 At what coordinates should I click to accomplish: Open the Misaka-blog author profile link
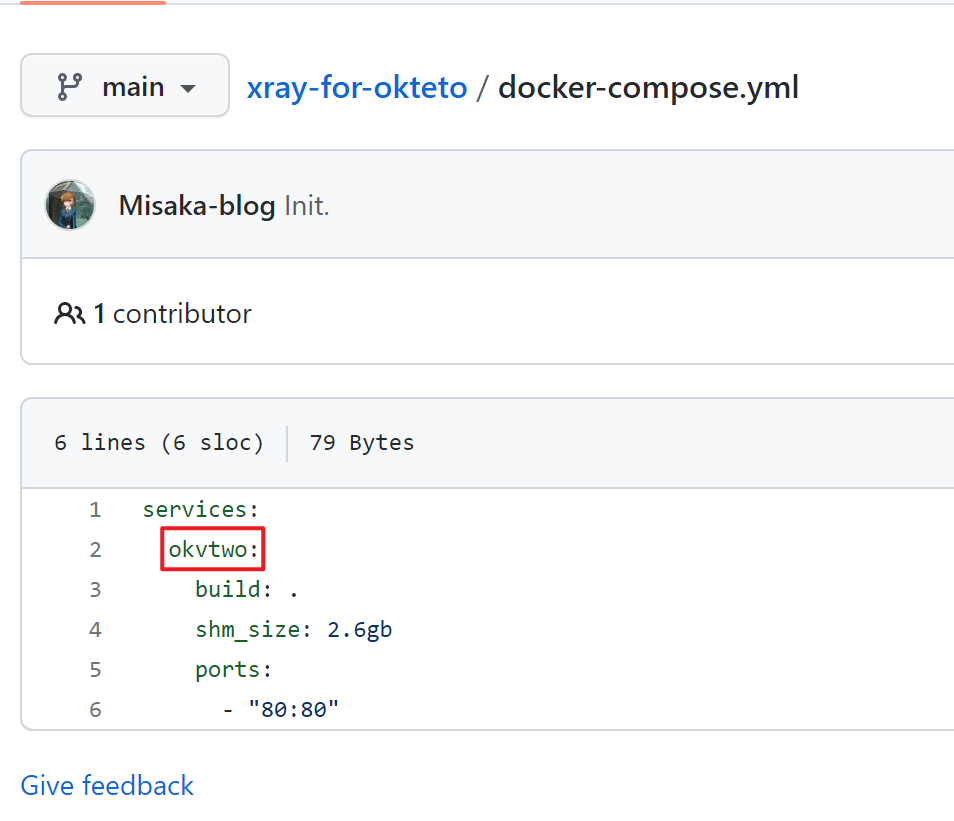point(197,206)
